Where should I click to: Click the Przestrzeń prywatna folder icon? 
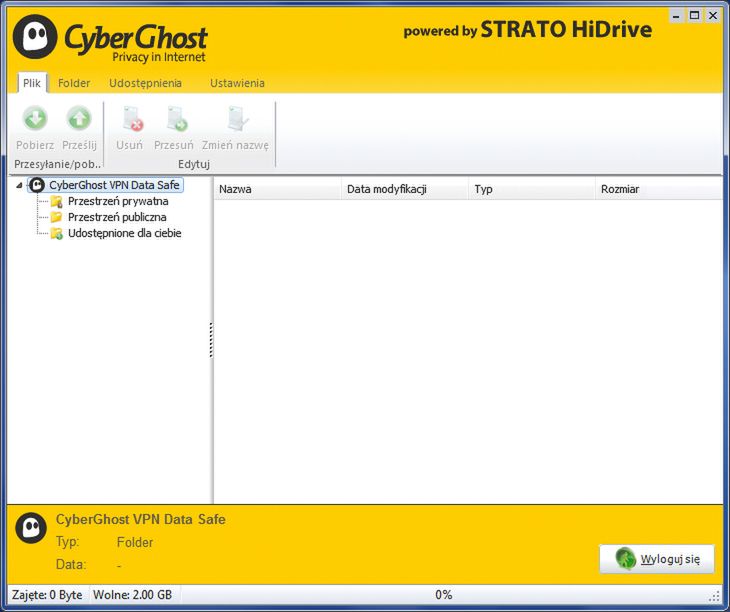[x=56, y=202]
